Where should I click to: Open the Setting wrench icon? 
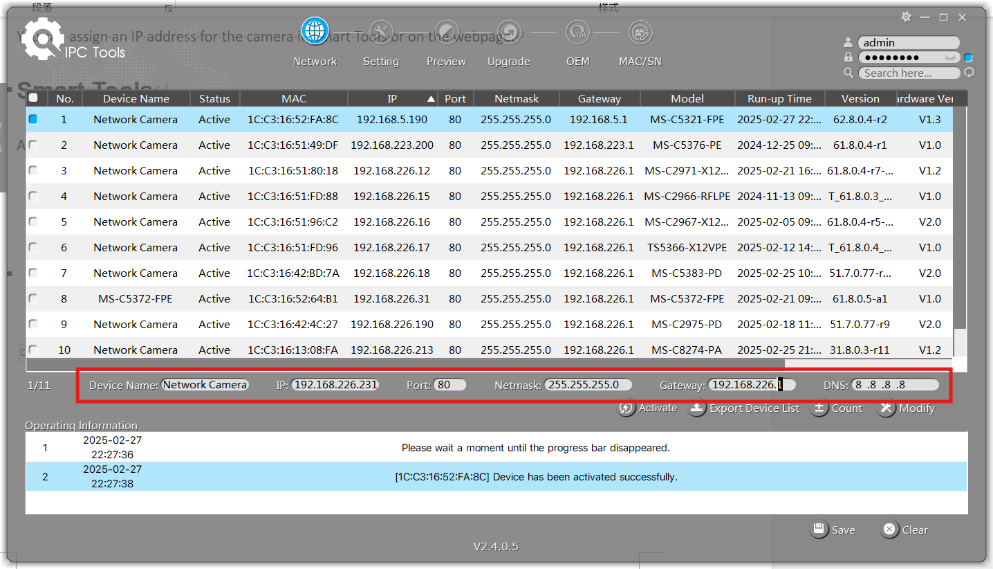[x=381, y=32]
